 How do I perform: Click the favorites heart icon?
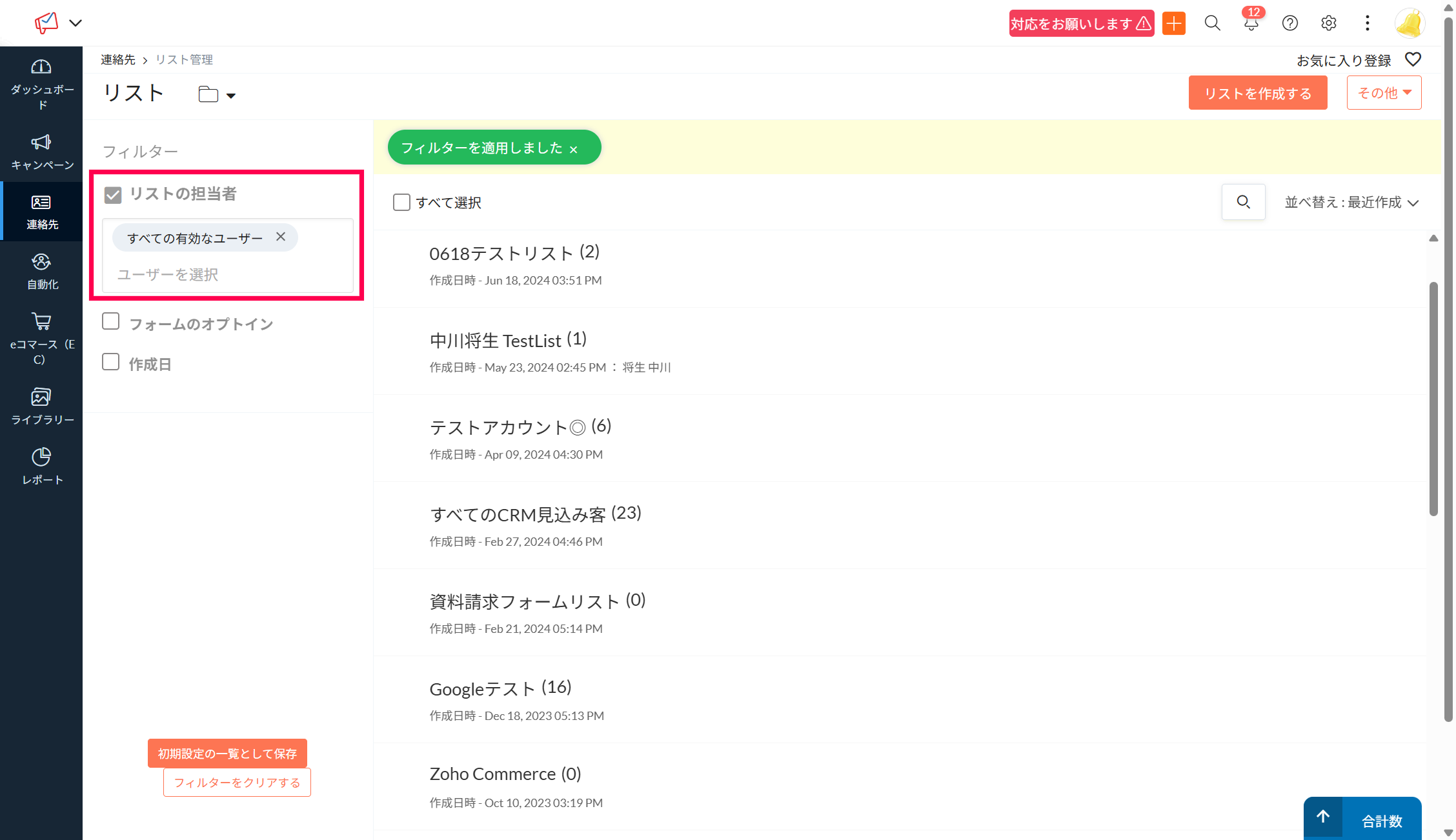1413,59
